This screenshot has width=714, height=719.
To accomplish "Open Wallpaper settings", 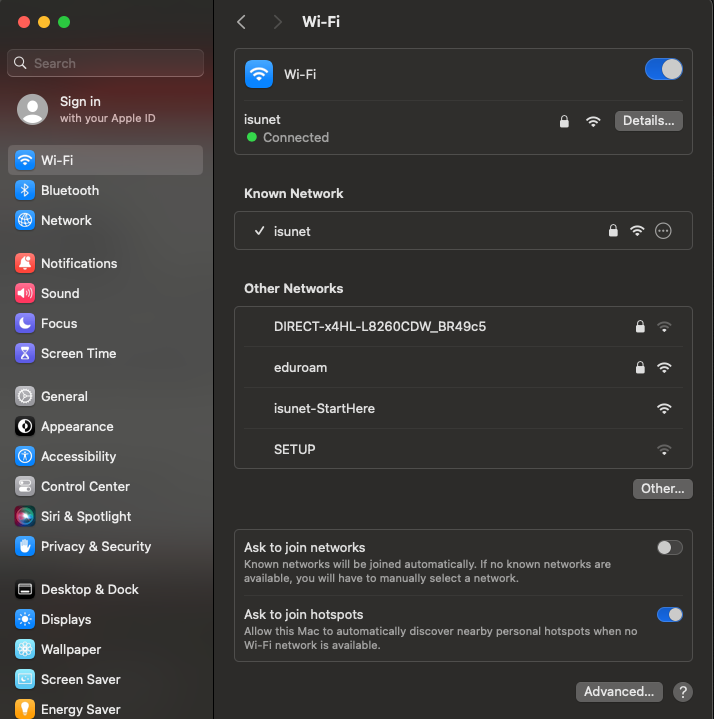I will click(x=105, y=649).
